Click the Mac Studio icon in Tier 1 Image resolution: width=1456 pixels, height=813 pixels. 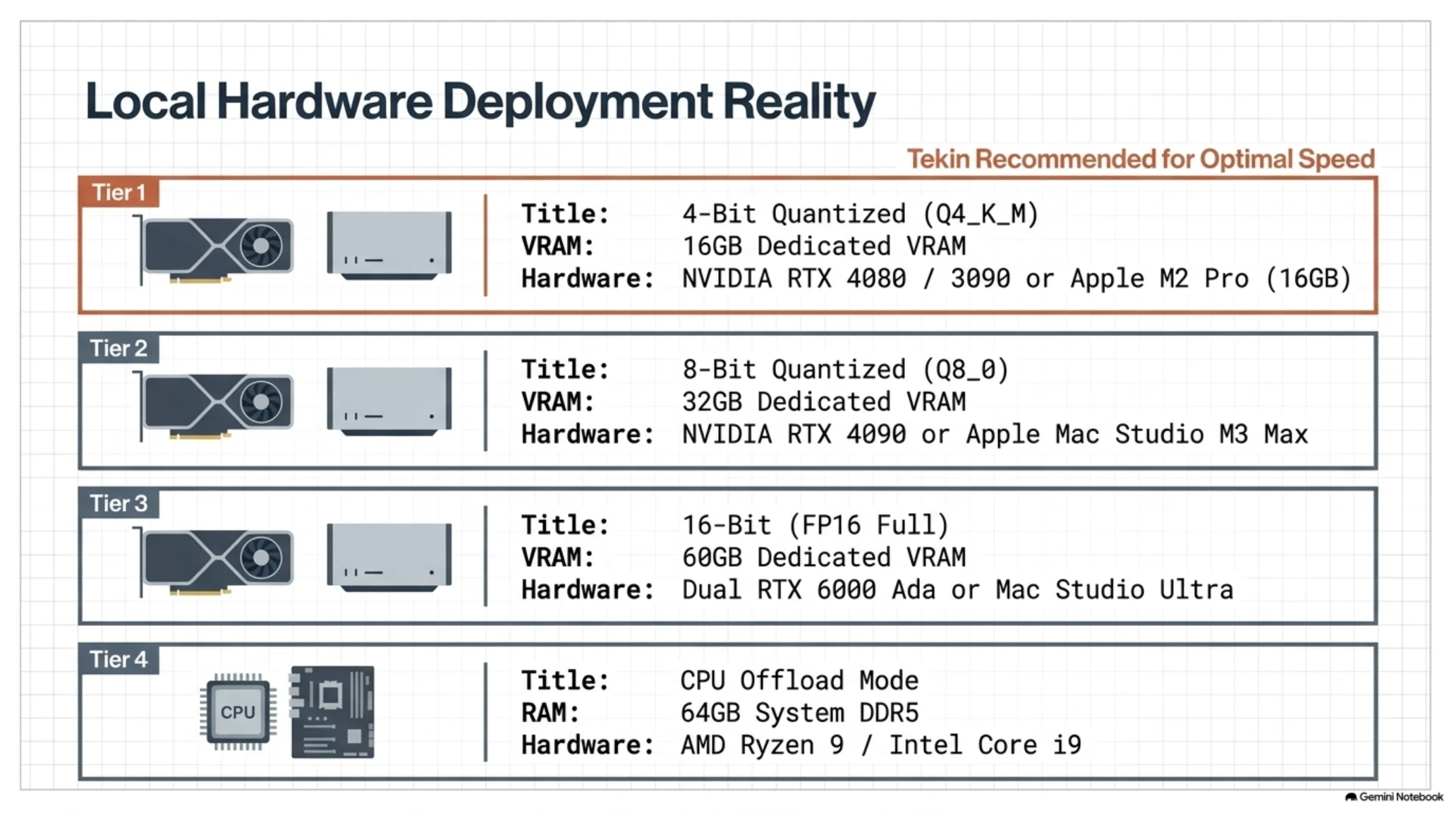click(389, 245)
